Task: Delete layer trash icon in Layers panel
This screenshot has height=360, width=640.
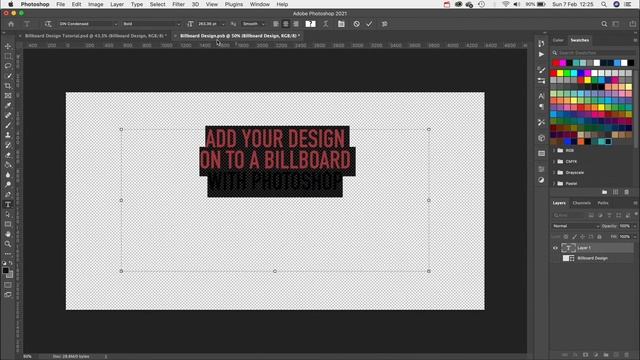Action: pyautogui.click(x=627, y=355)
